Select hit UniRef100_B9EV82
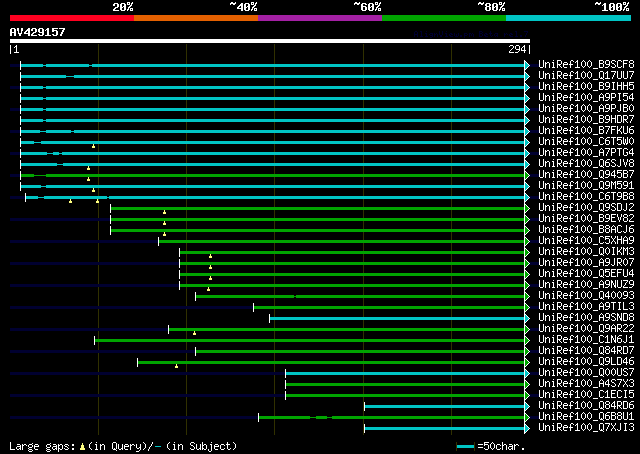Image resolution: width=640 pixels, height=454 pixels. pos(586,219)
